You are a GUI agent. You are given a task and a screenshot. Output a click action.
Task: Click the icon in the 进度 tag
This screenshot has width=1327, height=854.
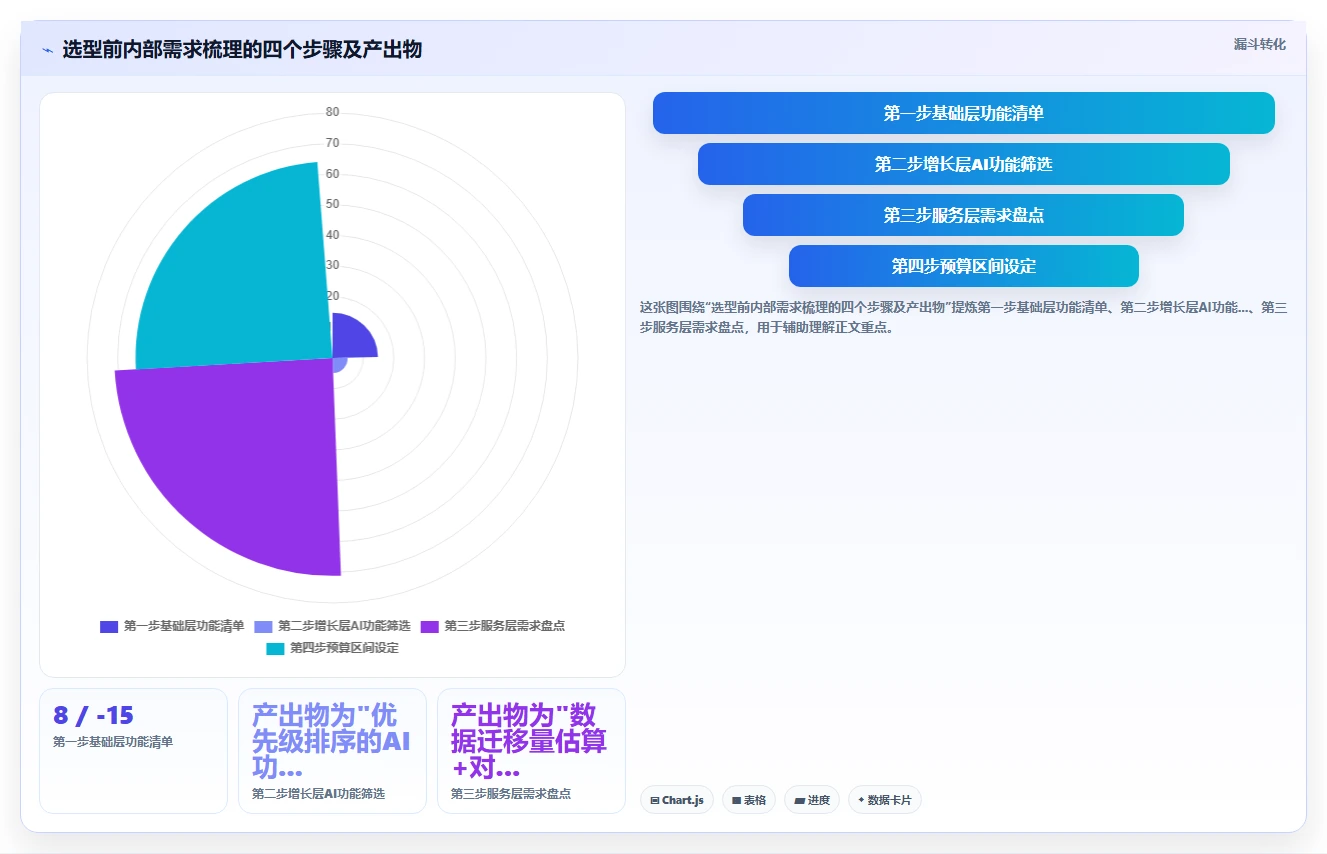tap(799, 801)
